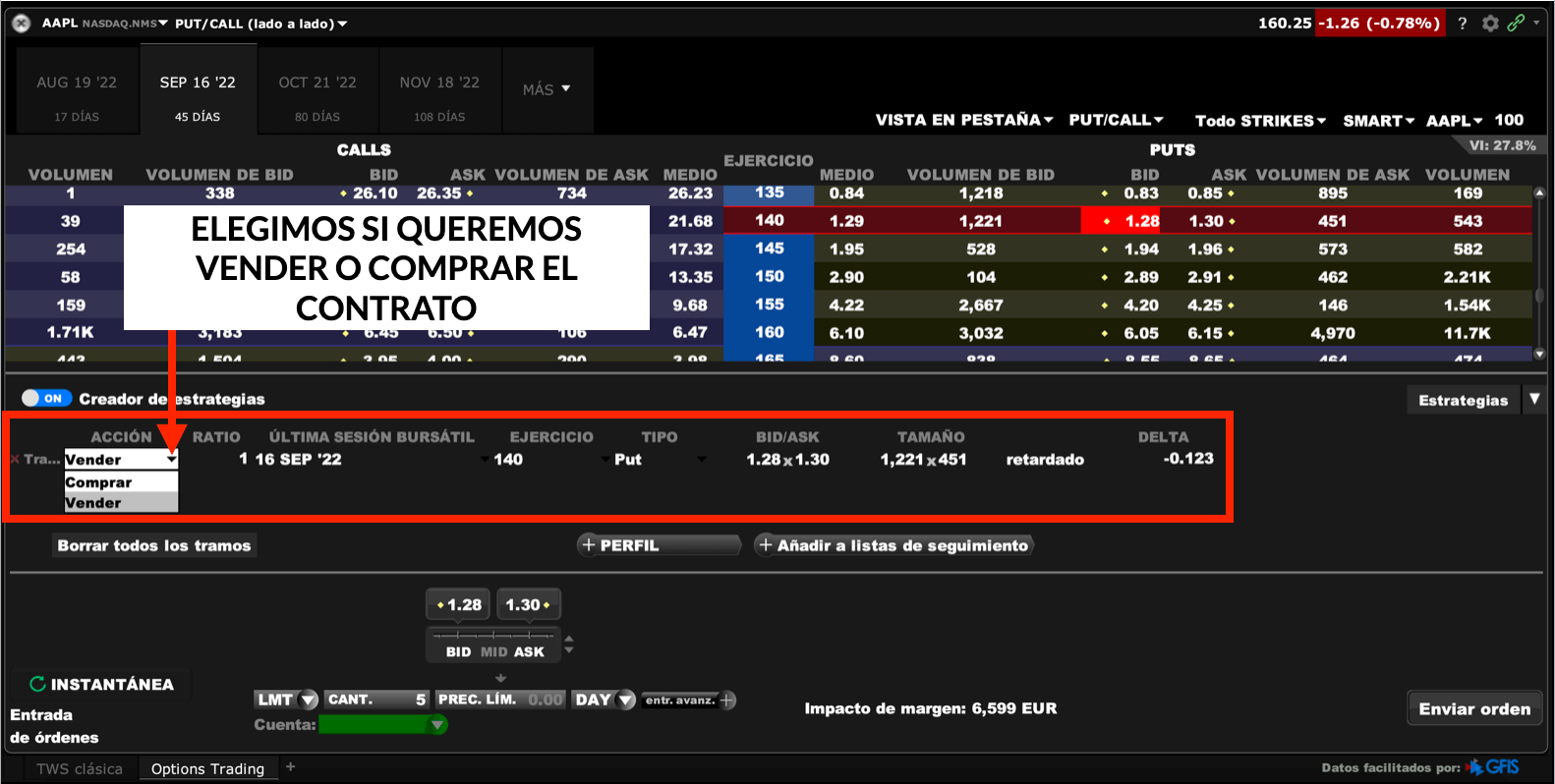Switch to the TWS clásica tab
Screen dimensions: 1555x784
tap(80, 768)
